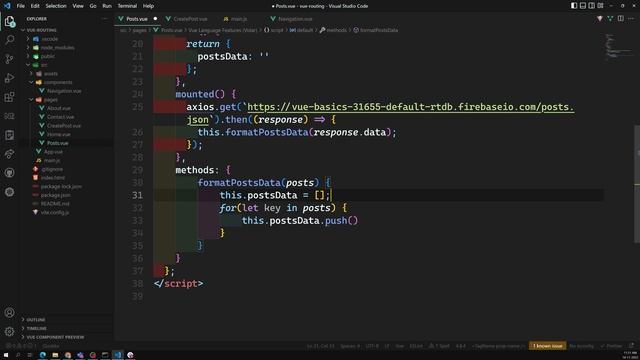Open Chrome from the taskbar
Screen dimensions: 640x360
pyautogui.click(x=68, y=355)
